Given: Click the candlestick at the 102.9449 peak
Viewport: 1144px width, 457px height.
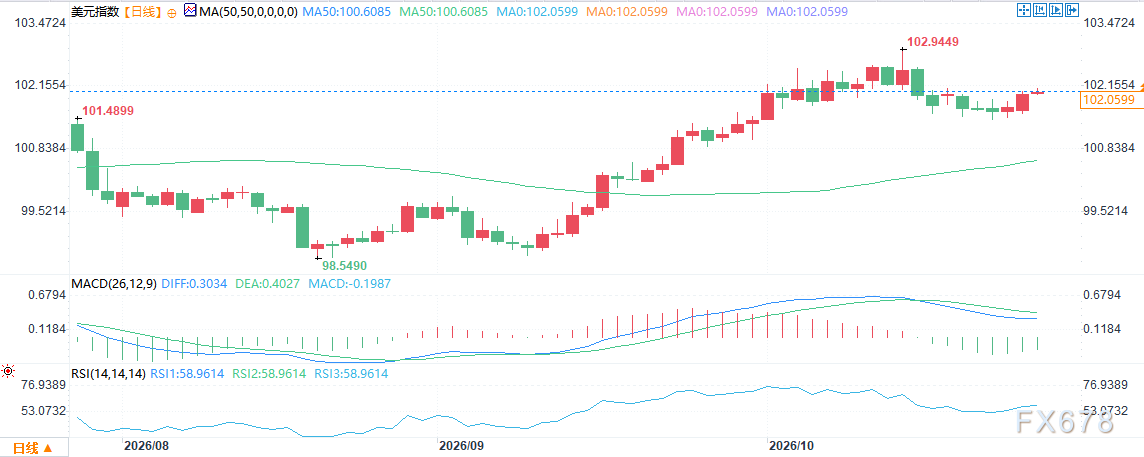Looking at the screenshot, I should tap(903, 71).
